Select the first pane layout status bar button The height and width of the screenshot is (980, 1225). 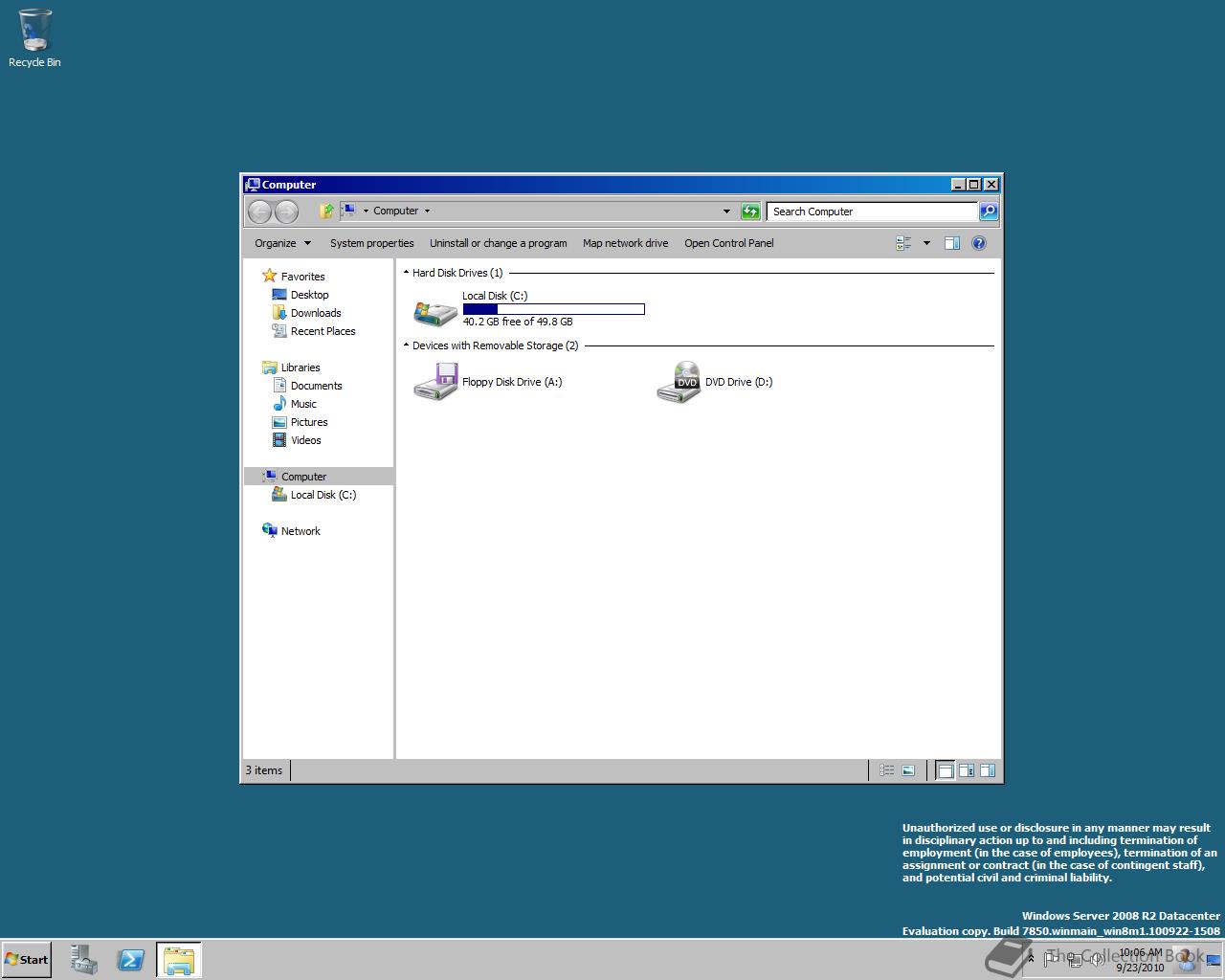coord(945,770)
